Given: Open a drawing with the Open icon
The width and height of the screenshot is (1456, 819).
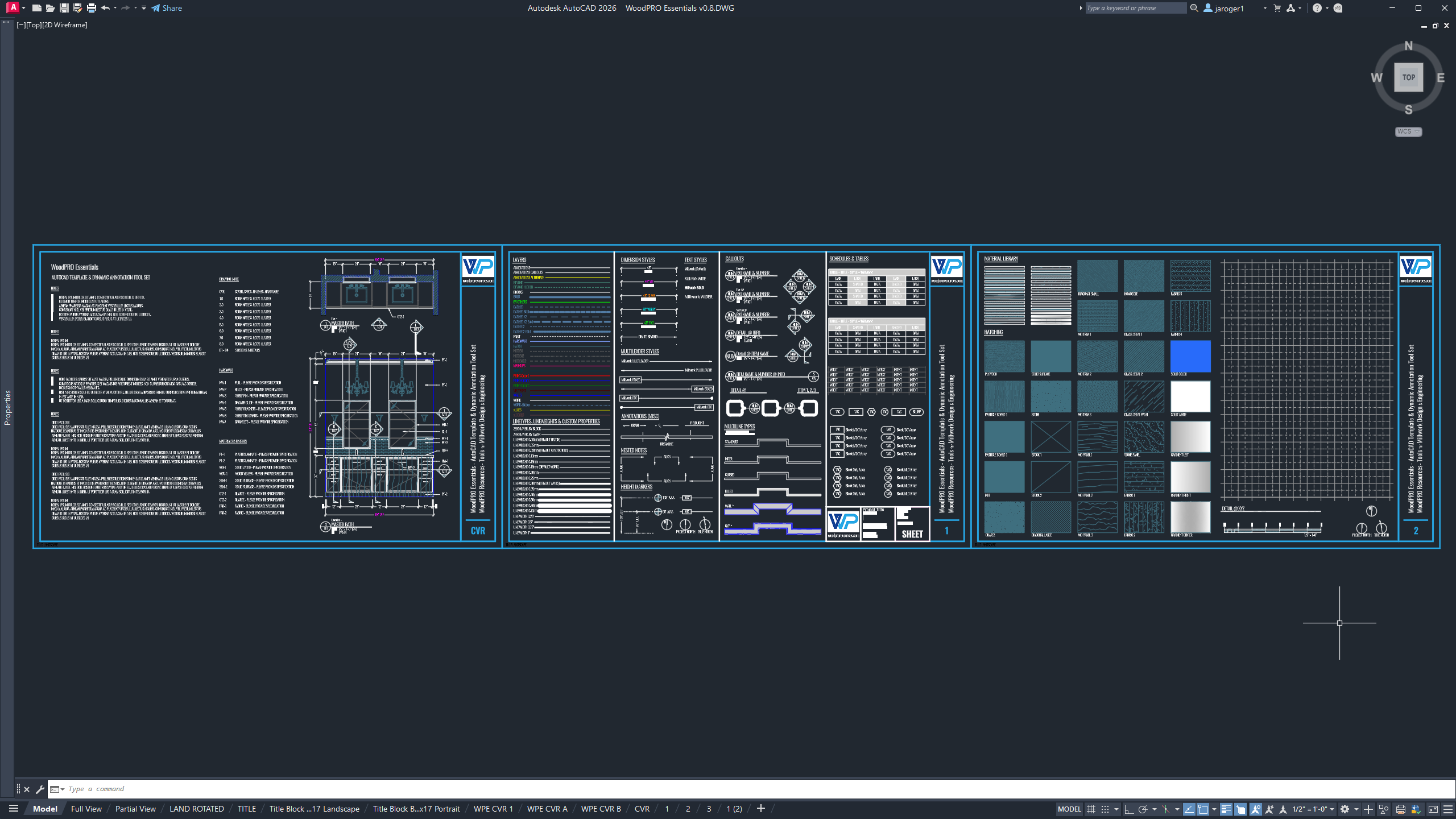Looking at the screenshot, I should coord(50,8).
